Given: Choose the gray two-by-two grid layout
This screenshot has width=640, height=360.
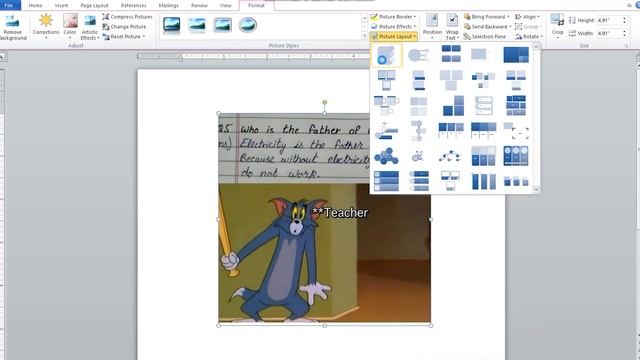Looking at the screenshot, I should [x=418, y=106].
